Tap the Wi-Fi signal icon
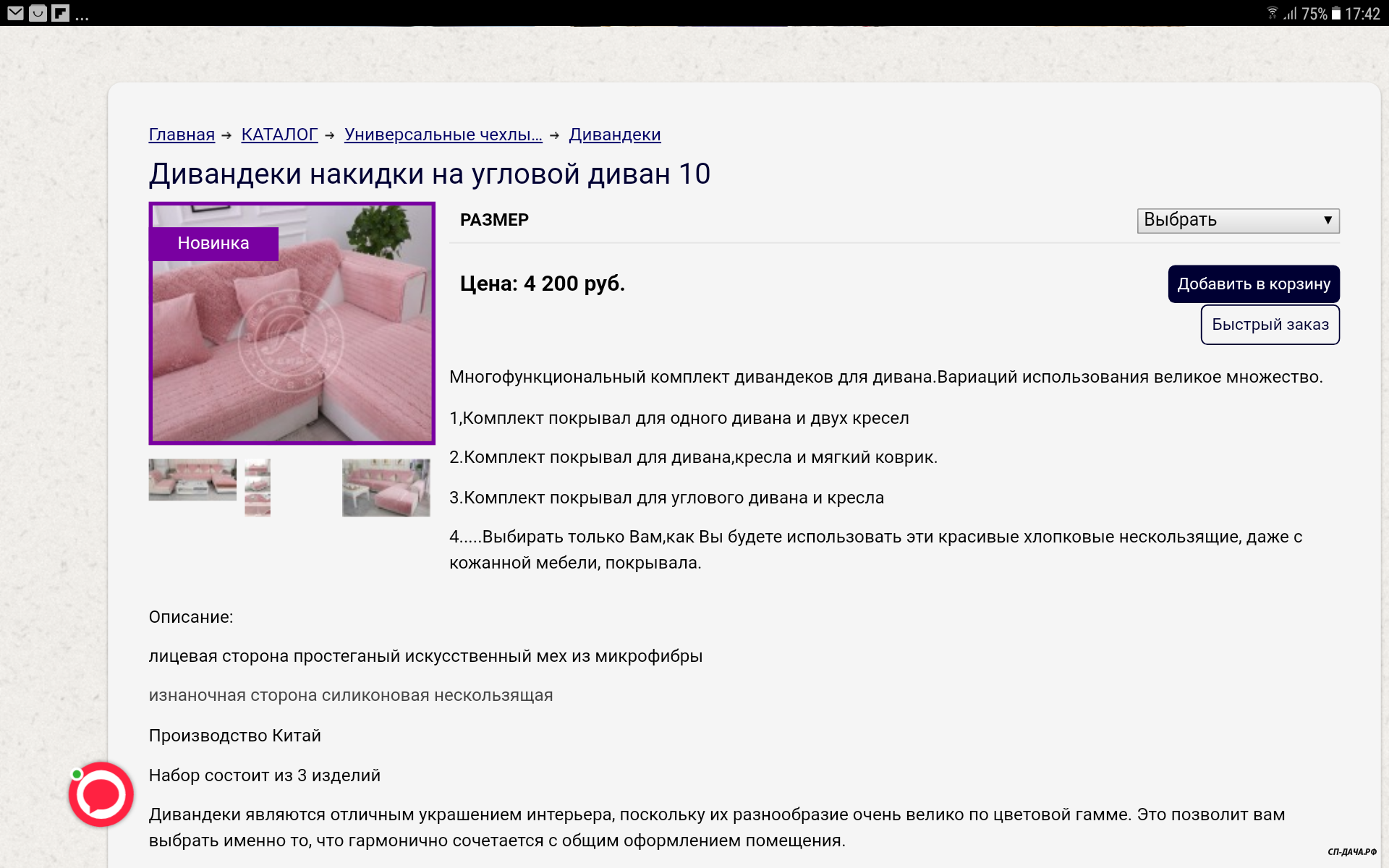Viewport: 1389px width, 868px height. [1273, 13]
